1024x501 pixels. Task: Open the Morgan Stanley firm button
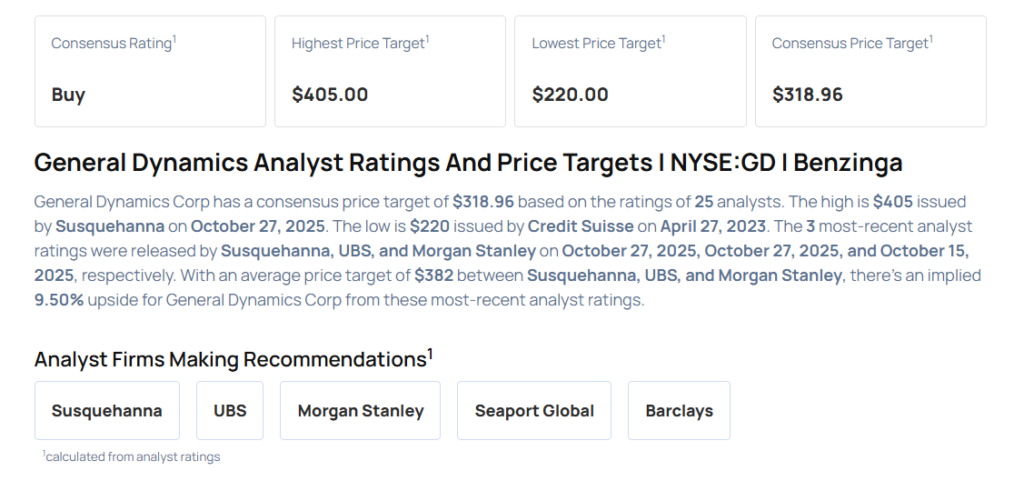(360, 411)
